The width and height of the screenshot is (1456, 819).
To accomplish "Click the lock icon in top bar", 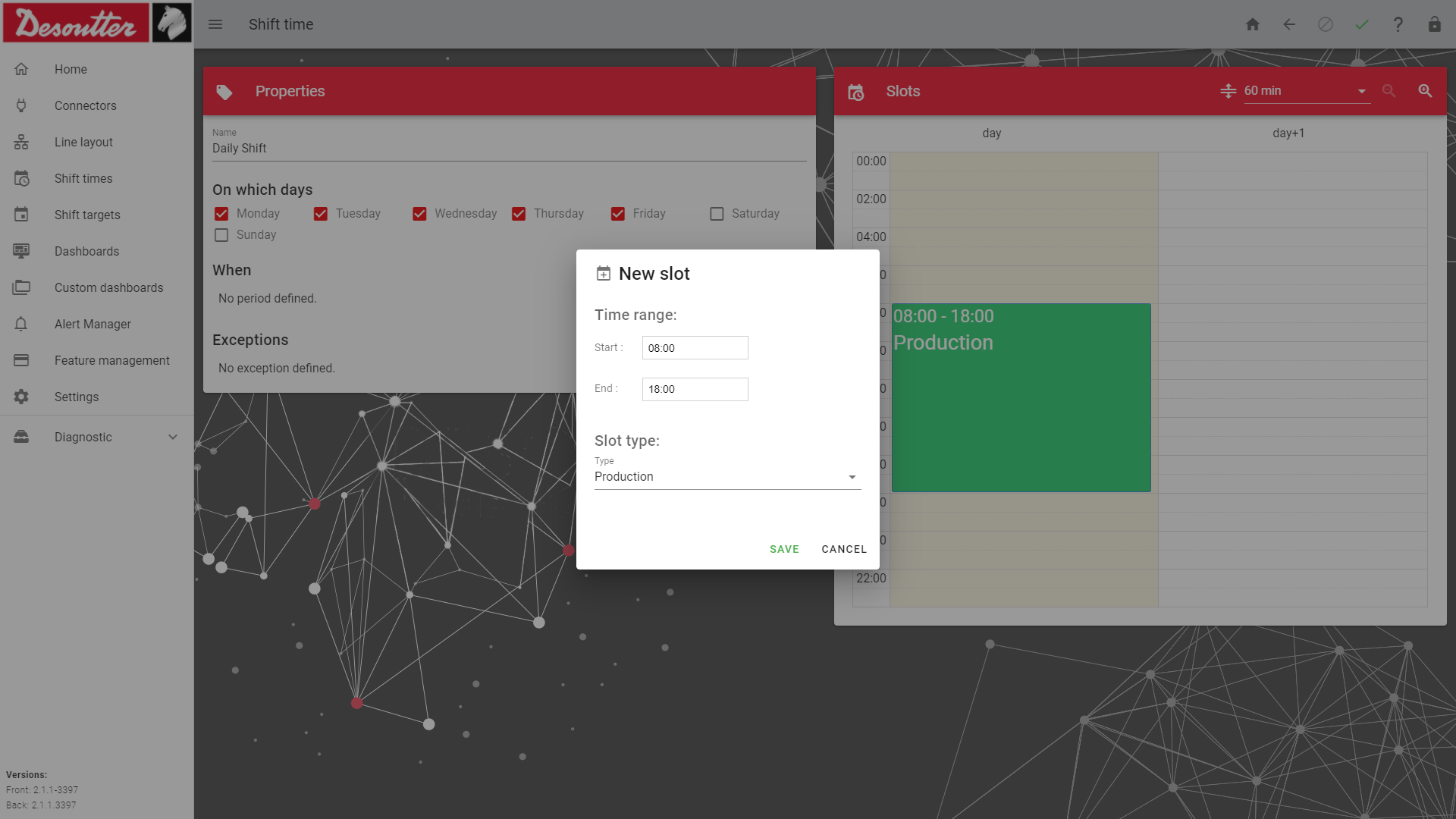I will click(1434, 24).
